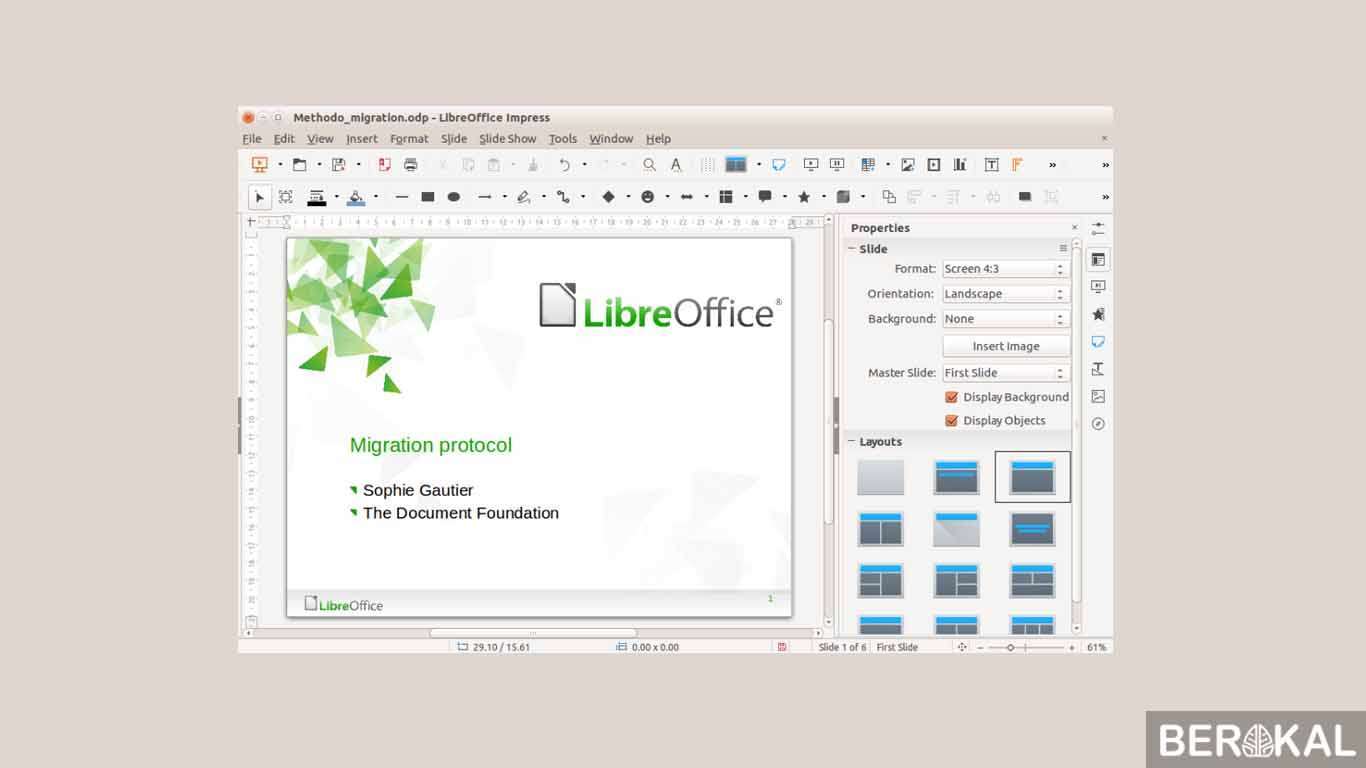Open Export as PDF

coord(384,164)
